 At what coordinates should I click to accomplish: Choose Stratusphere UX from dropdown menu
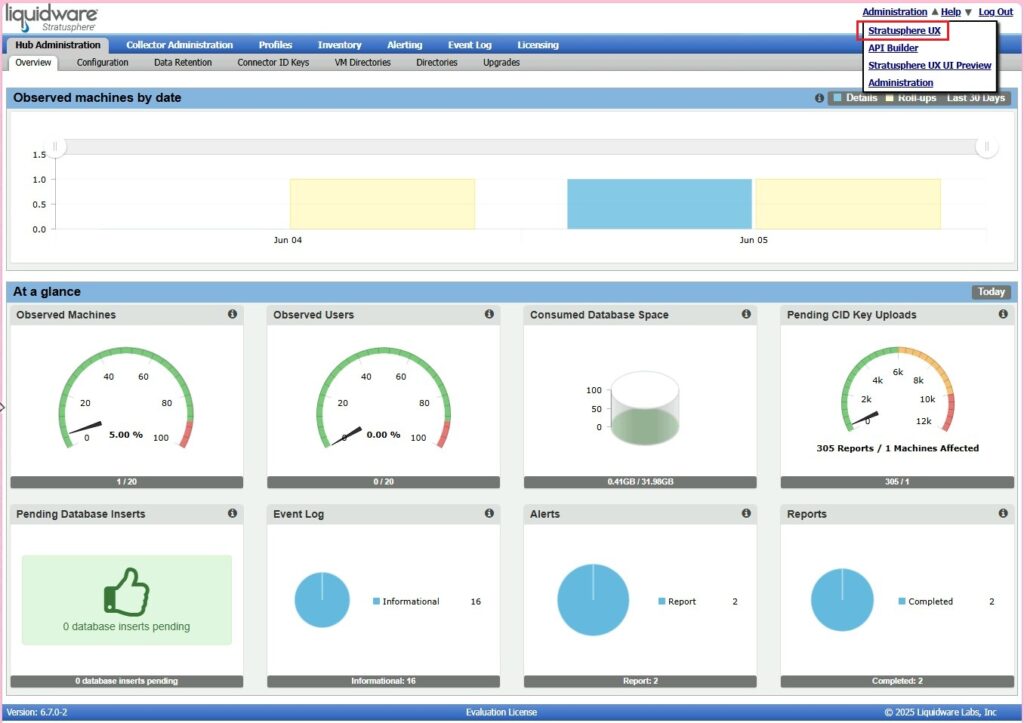pyautogui.click(x=904, y=31)
